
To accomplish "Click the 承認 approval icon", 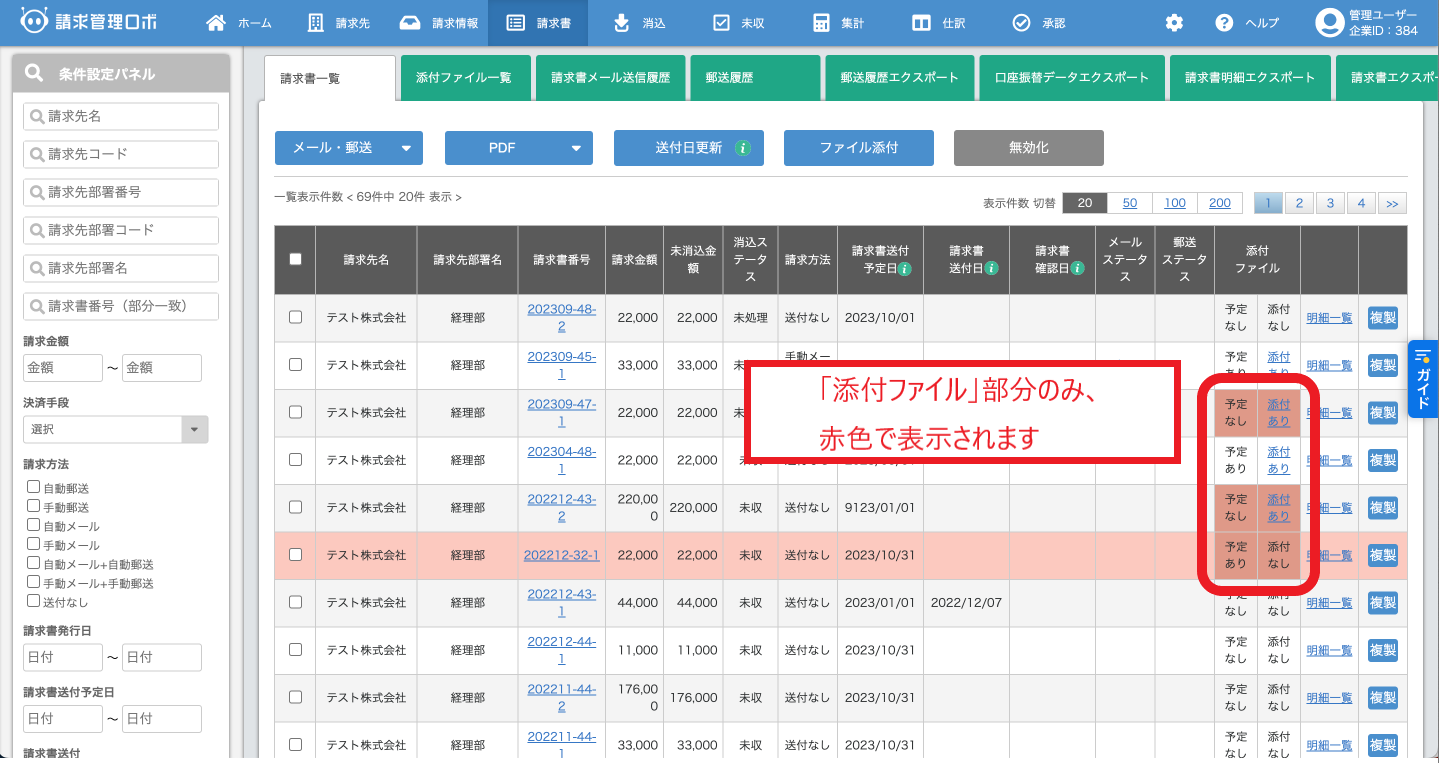I will (x=1023, y=20).
